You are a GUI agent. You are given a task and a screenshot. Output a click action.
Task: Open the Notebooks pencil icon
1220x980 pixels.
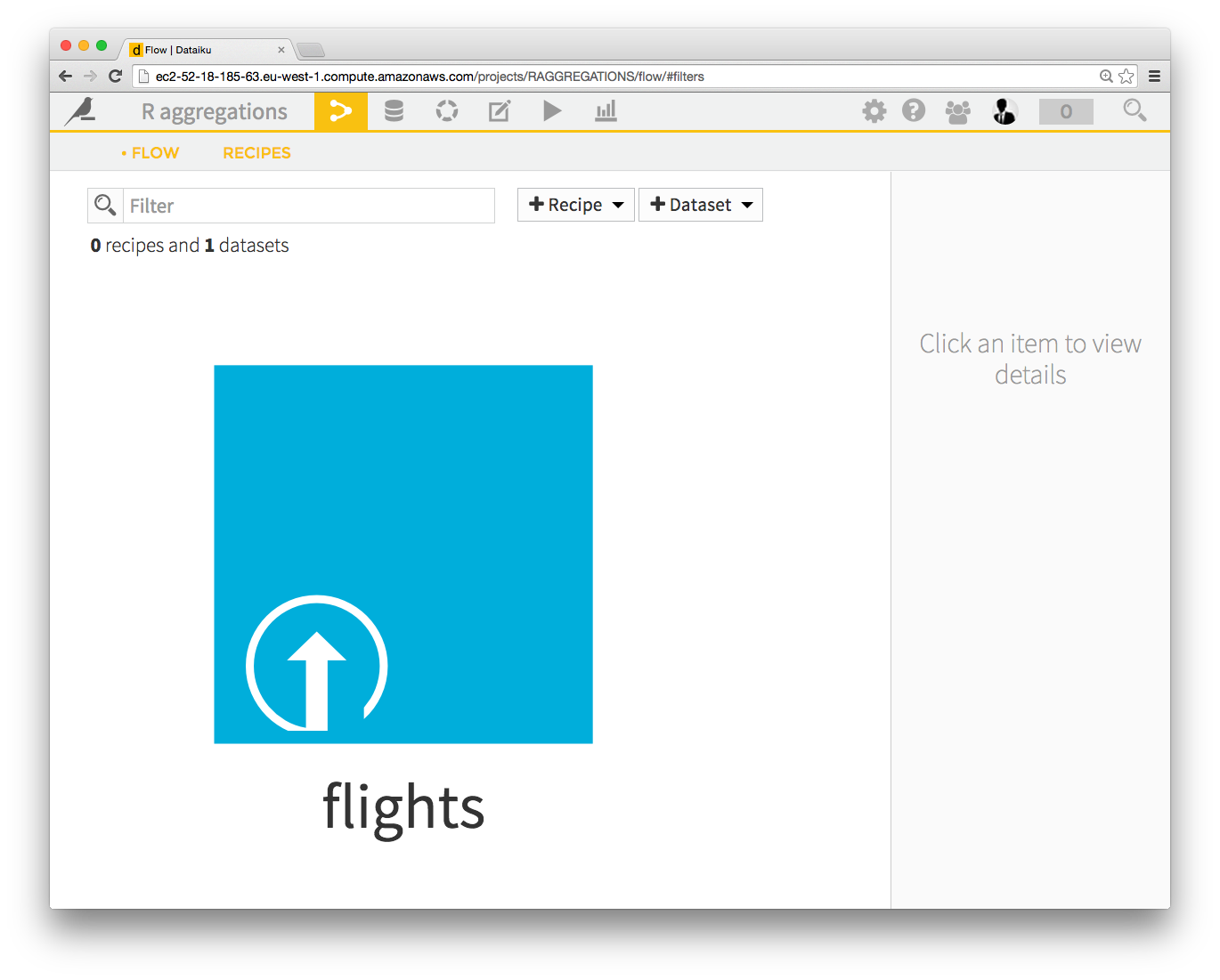click(499, 111)
